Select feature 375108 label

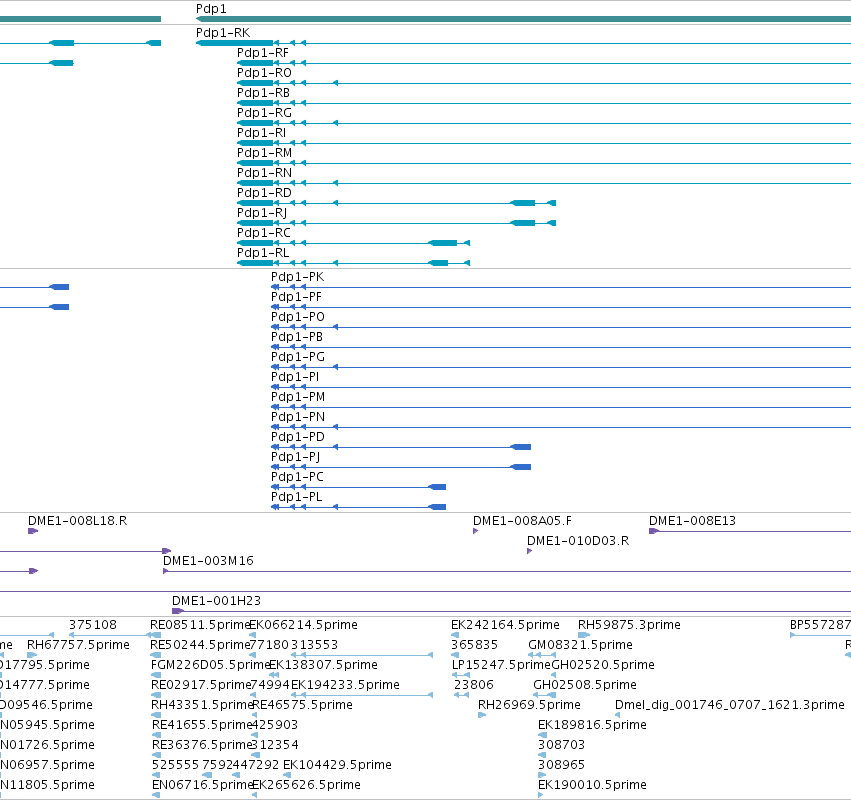93,625
